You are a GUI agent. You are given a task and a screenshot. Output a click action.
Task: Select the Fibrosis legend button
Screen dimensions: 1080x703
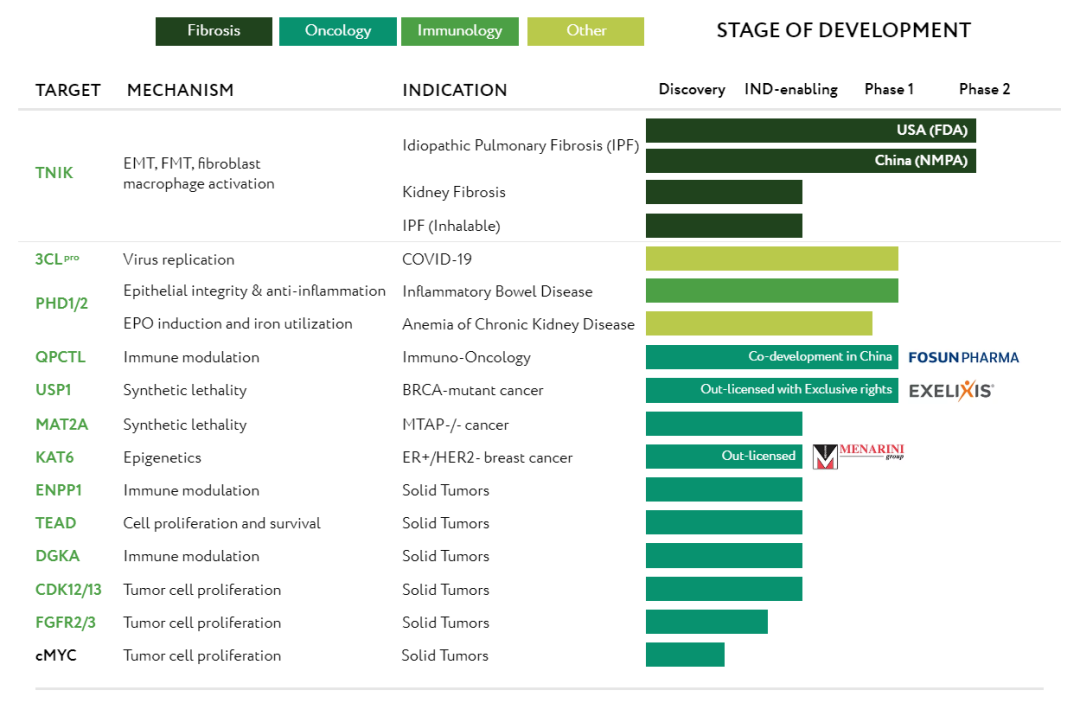[x=214, y=31]
